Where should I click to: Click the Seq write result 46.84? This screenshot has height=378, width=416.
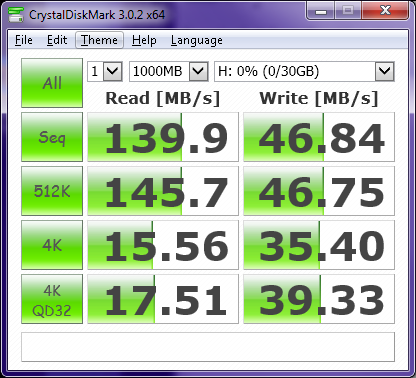pos(319,137)
